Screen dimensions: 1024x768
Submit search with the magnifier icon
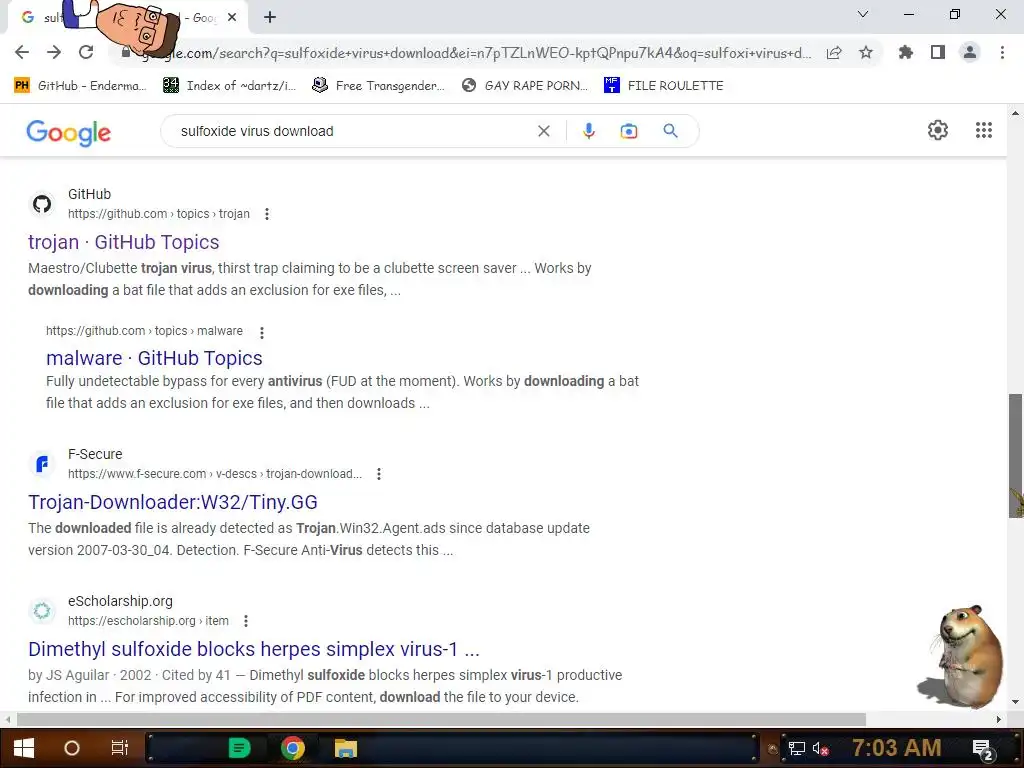670,131
